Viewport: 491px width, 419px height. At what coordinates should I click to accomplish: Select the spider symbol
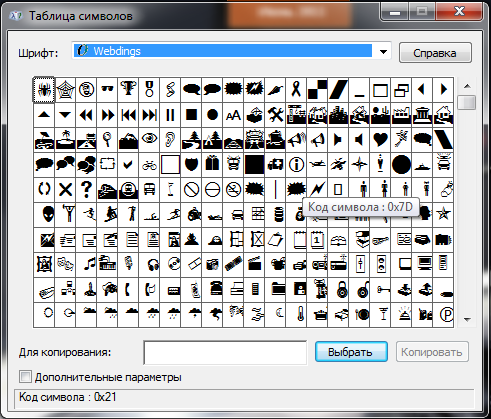coord(44,90)
